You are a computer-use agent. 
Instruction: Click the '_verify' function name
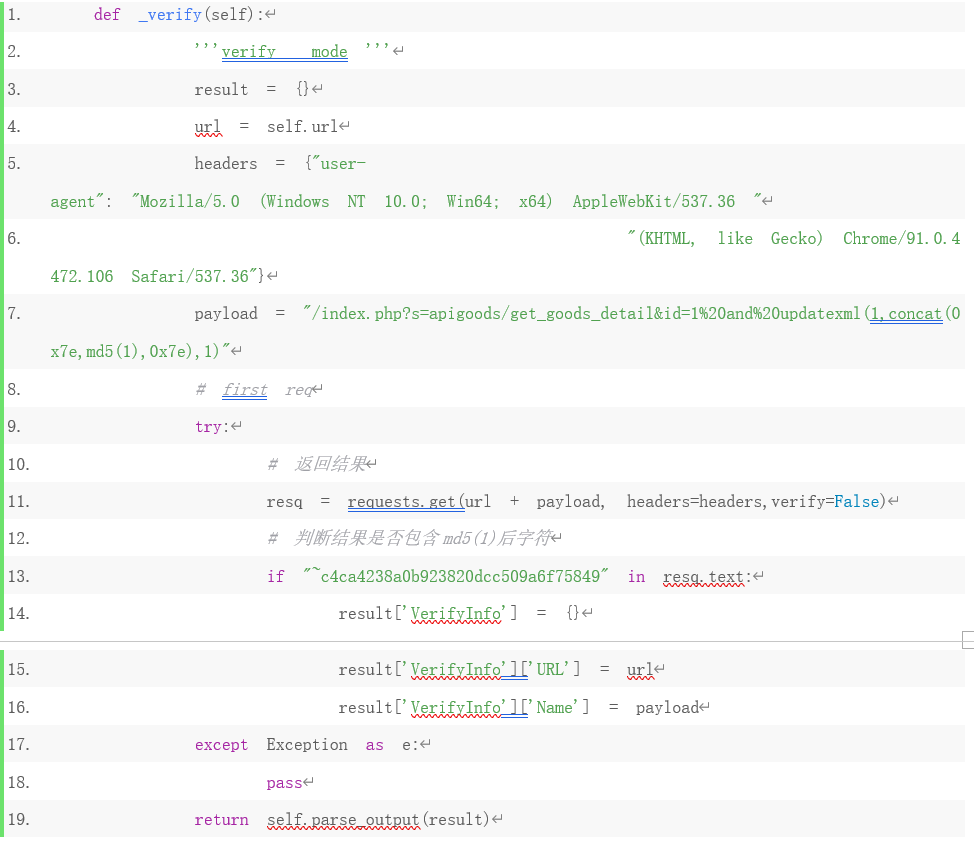click(x=170, y=14)
